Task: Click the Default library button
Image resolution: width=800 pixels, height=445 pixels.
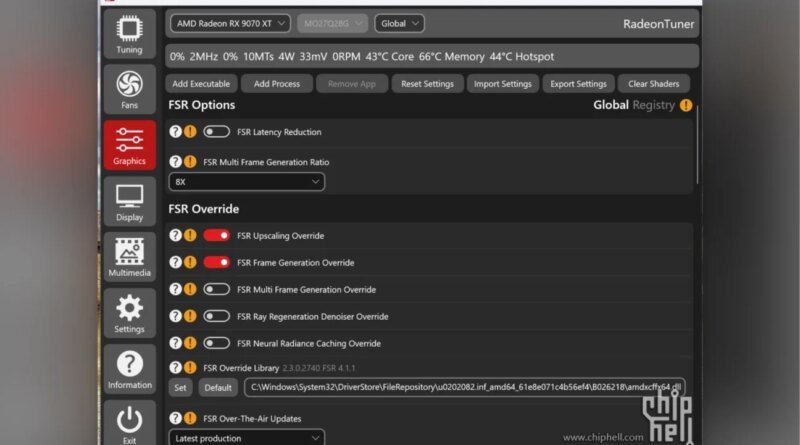Action: [x=218, y=387]
